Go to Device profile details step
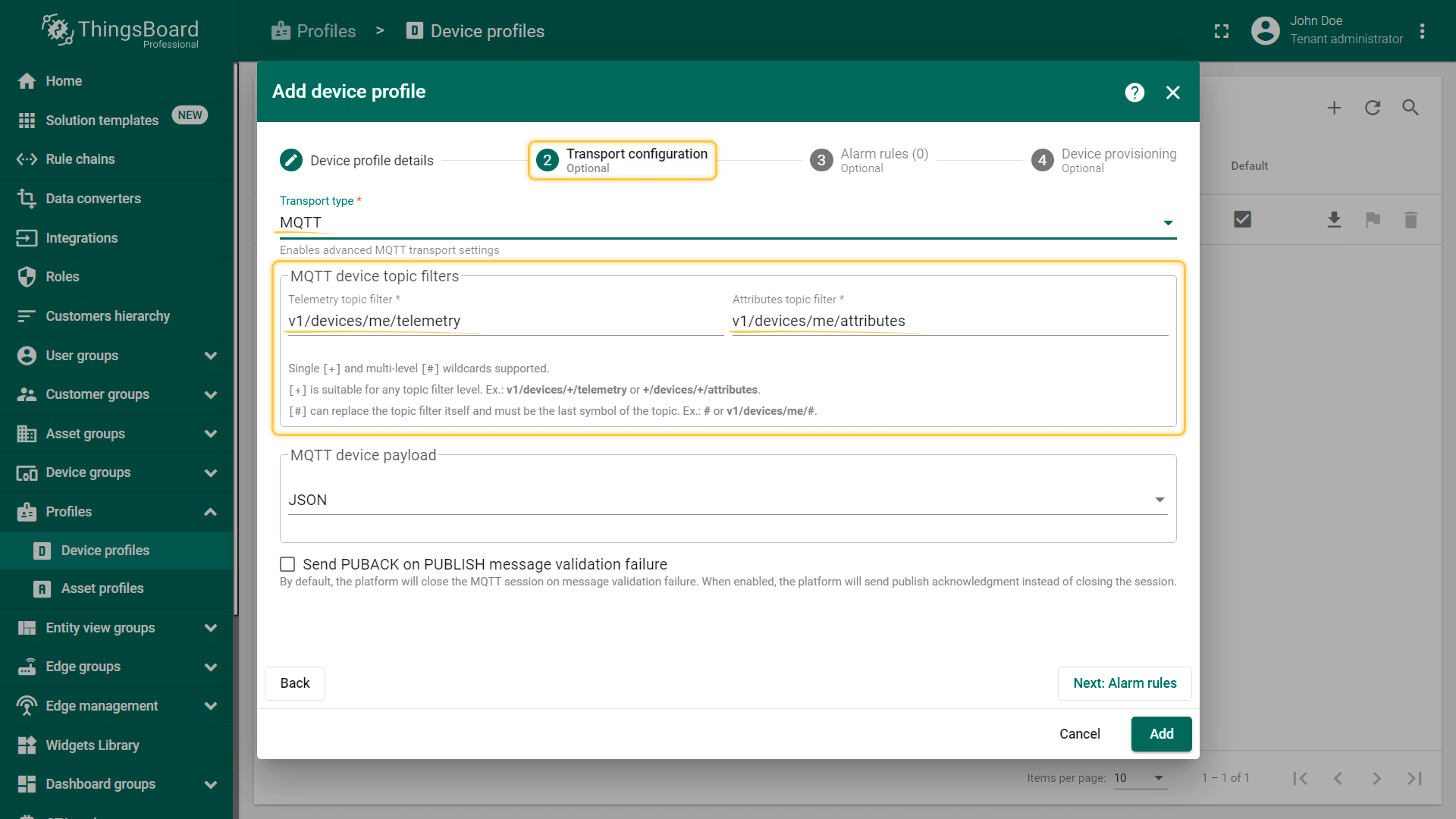Screen dimensions: 1456x819 pos(356,160)
